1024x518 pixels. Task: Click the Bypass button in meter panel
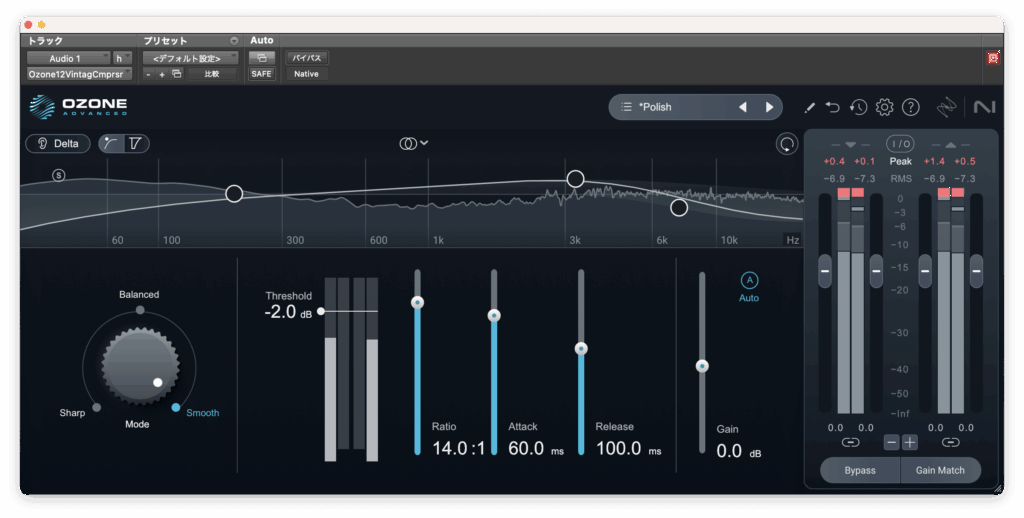(859, 470)
